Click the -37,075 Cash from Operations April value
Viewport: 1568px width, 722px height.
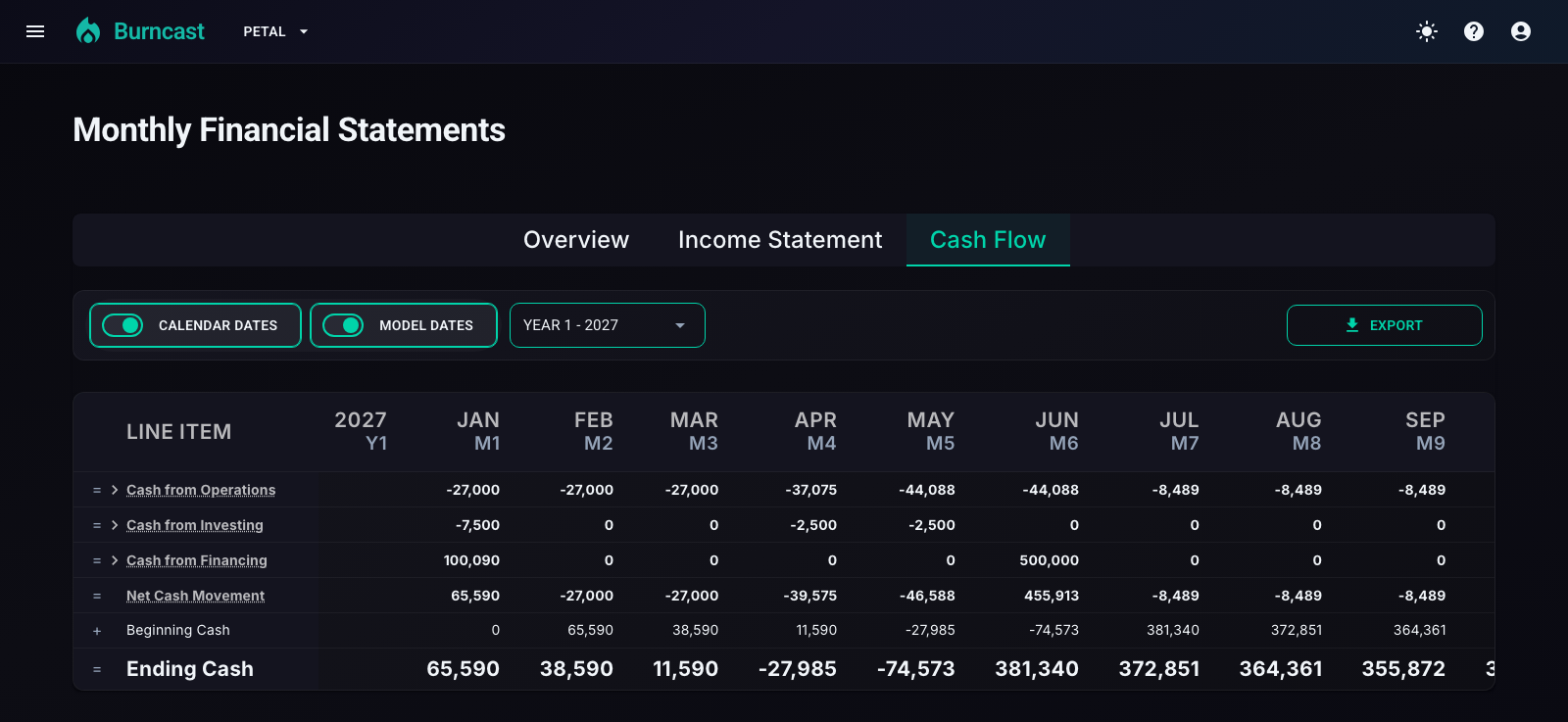pyautogui.click(x=811, y=490)
